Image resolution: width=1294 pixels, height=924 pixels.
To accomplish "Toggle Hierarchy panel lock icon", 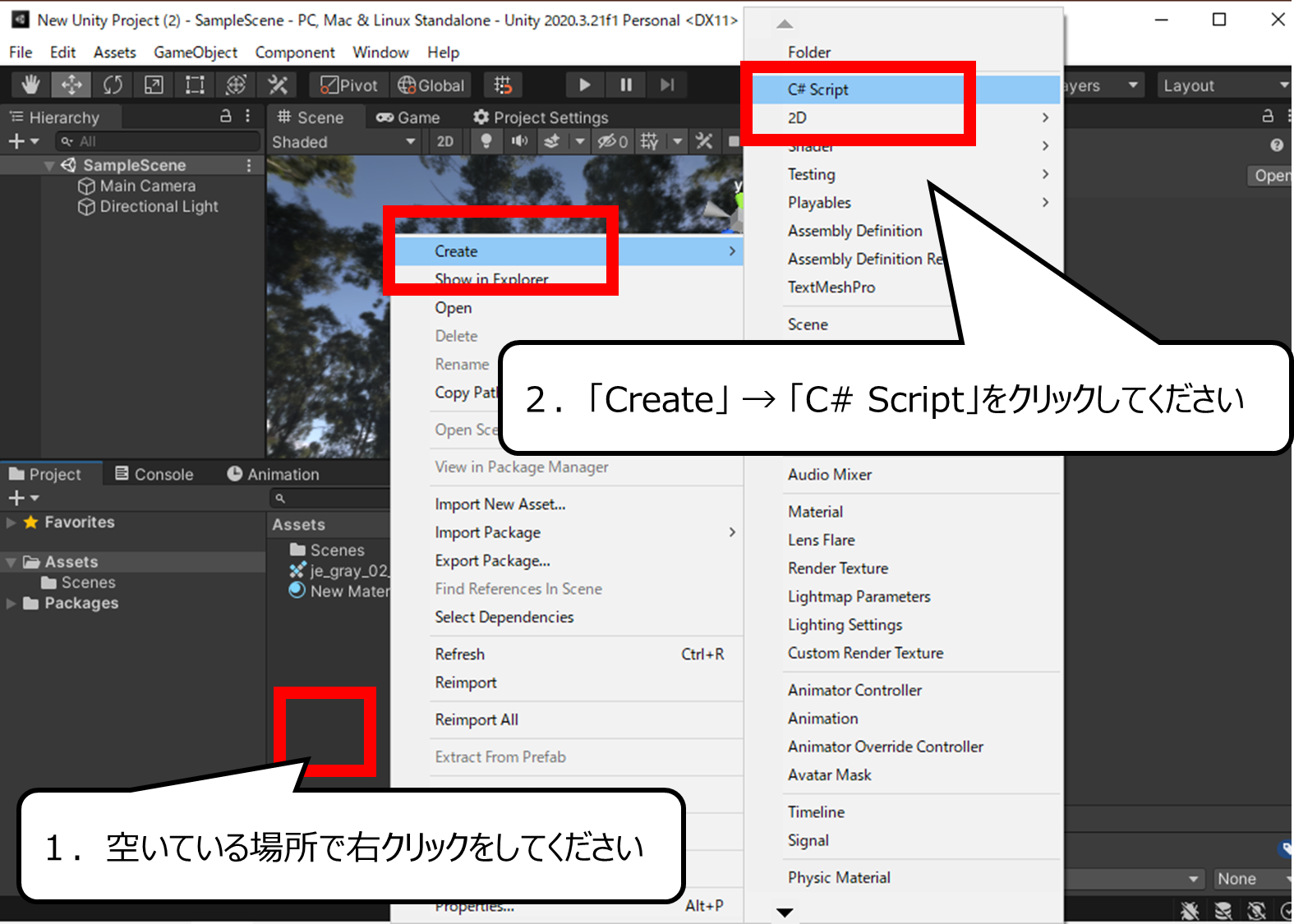I will pos(226,117).
